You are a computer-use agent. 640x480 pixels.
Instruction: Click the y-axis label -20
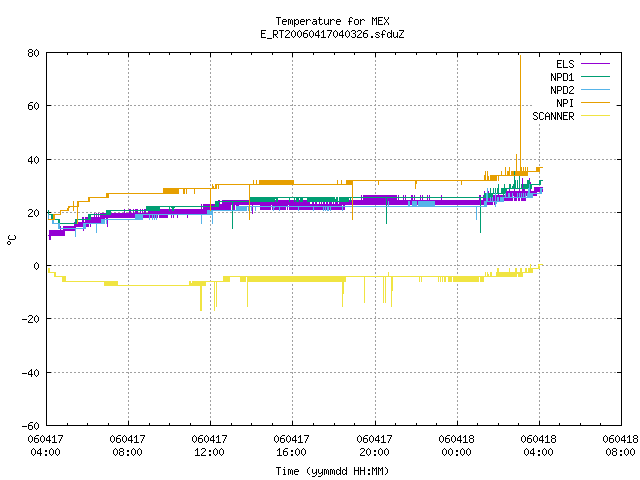click(31, 319)
